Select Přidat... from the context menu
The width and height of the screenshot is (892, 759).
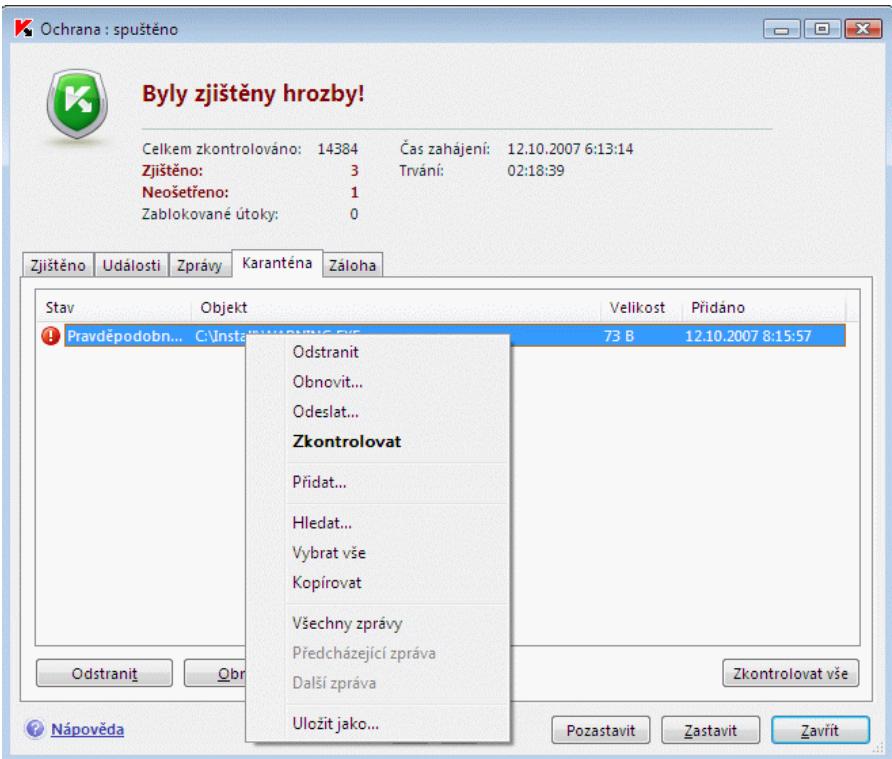[319, 482]
